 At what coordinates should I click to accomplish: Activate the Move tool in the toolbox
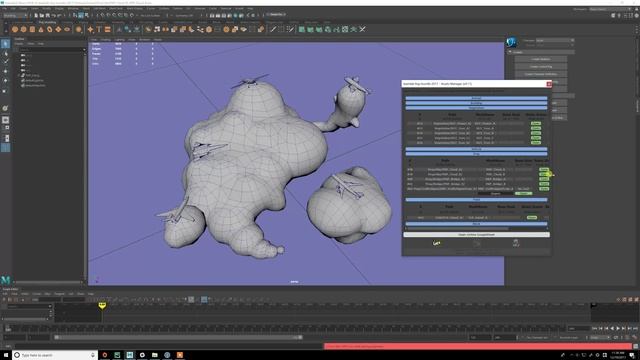[5, 71]
